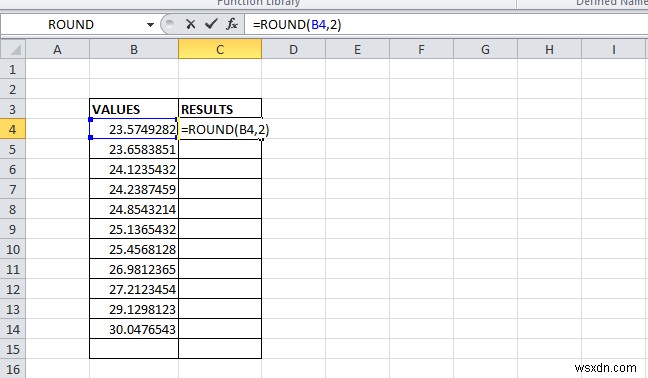
Task: Select row 12 header
Action: [13, 289]
